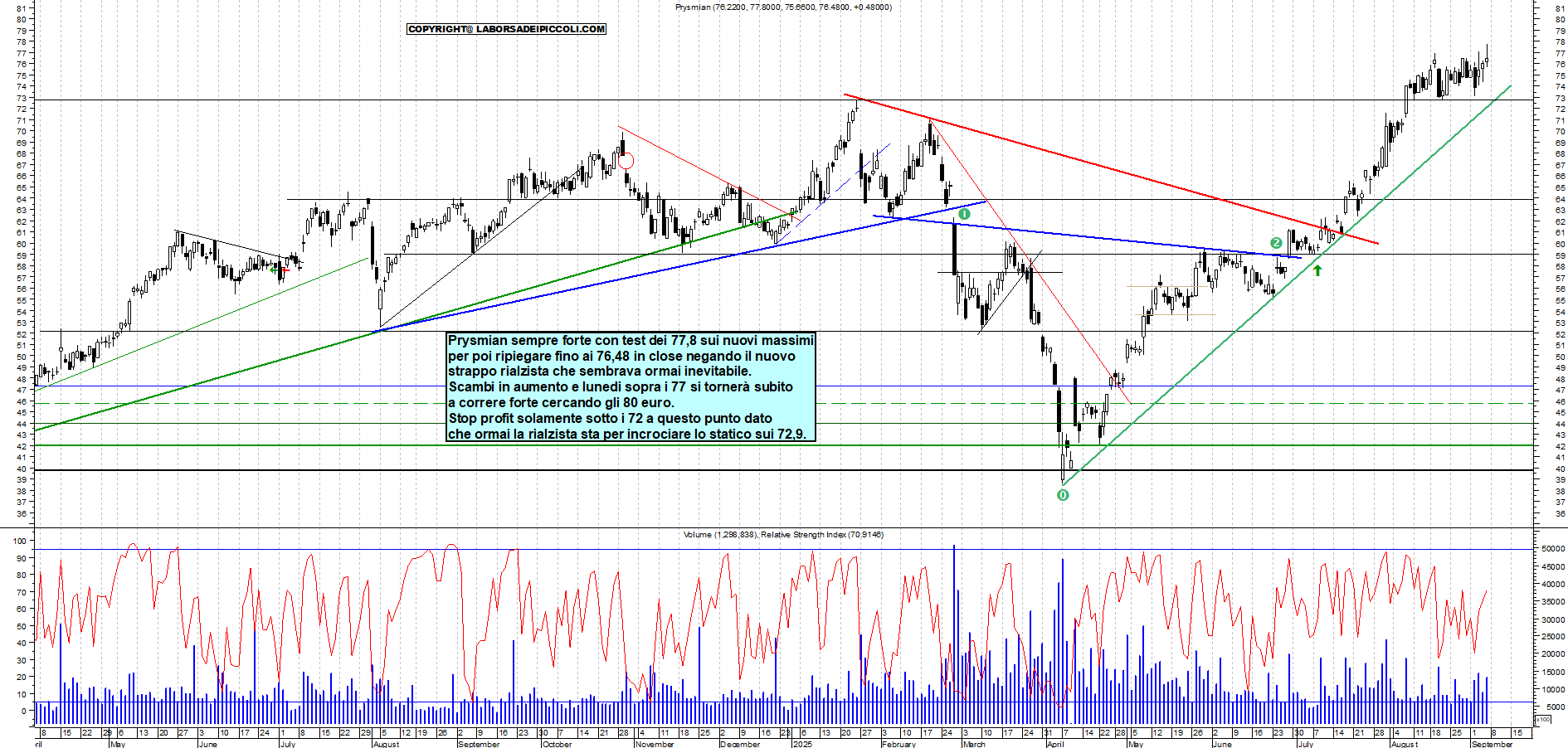
Task: Click the 50000 volume axis label
Action: tap(1553, 549)
